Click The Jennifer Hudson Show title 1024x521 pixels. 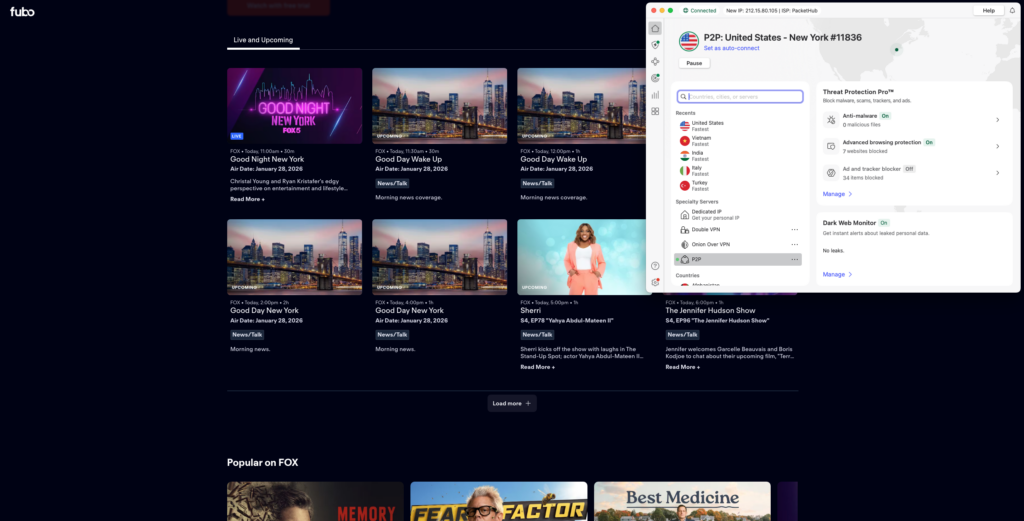pyautogui.click(x=710, y=311)
